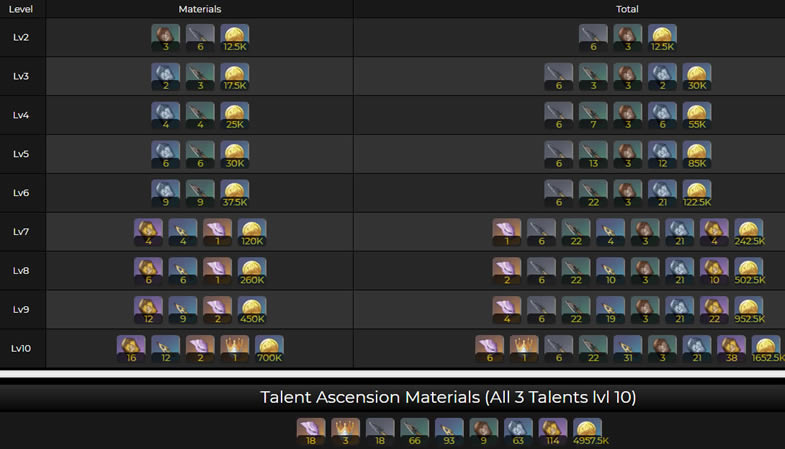Click the 12.5K Mora coin in Lv2 Materials
Screen dimensions: 785x449
point(235,39)
